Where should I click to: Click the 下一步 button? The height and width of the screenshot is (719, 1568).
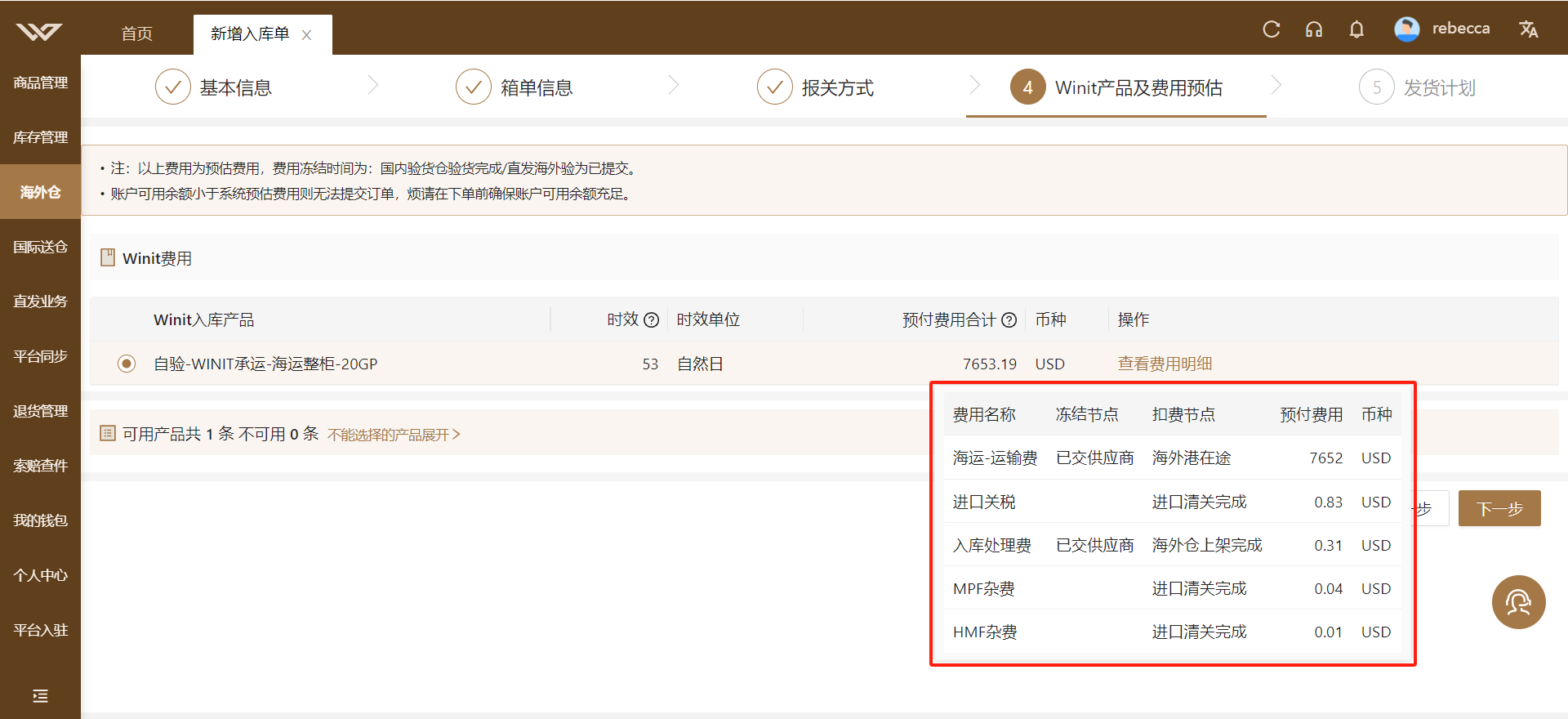click(x=1499, y=508)
